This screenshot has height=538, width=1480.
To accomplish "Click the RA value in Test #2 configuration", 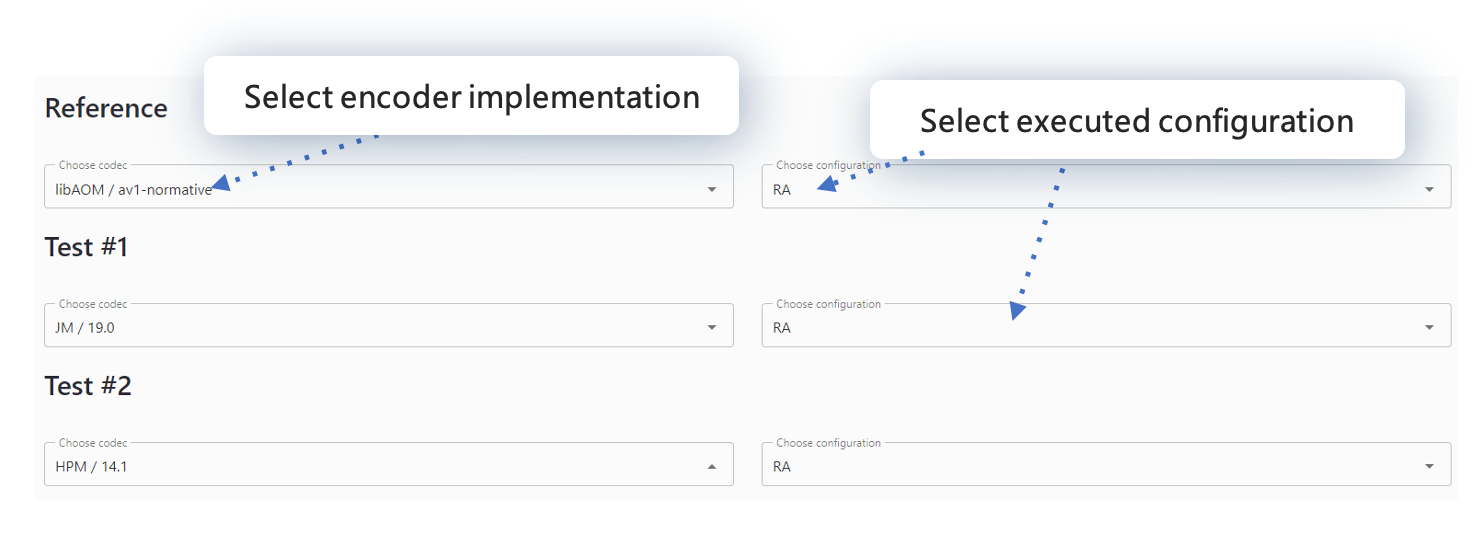I will [x=782, y=466].
